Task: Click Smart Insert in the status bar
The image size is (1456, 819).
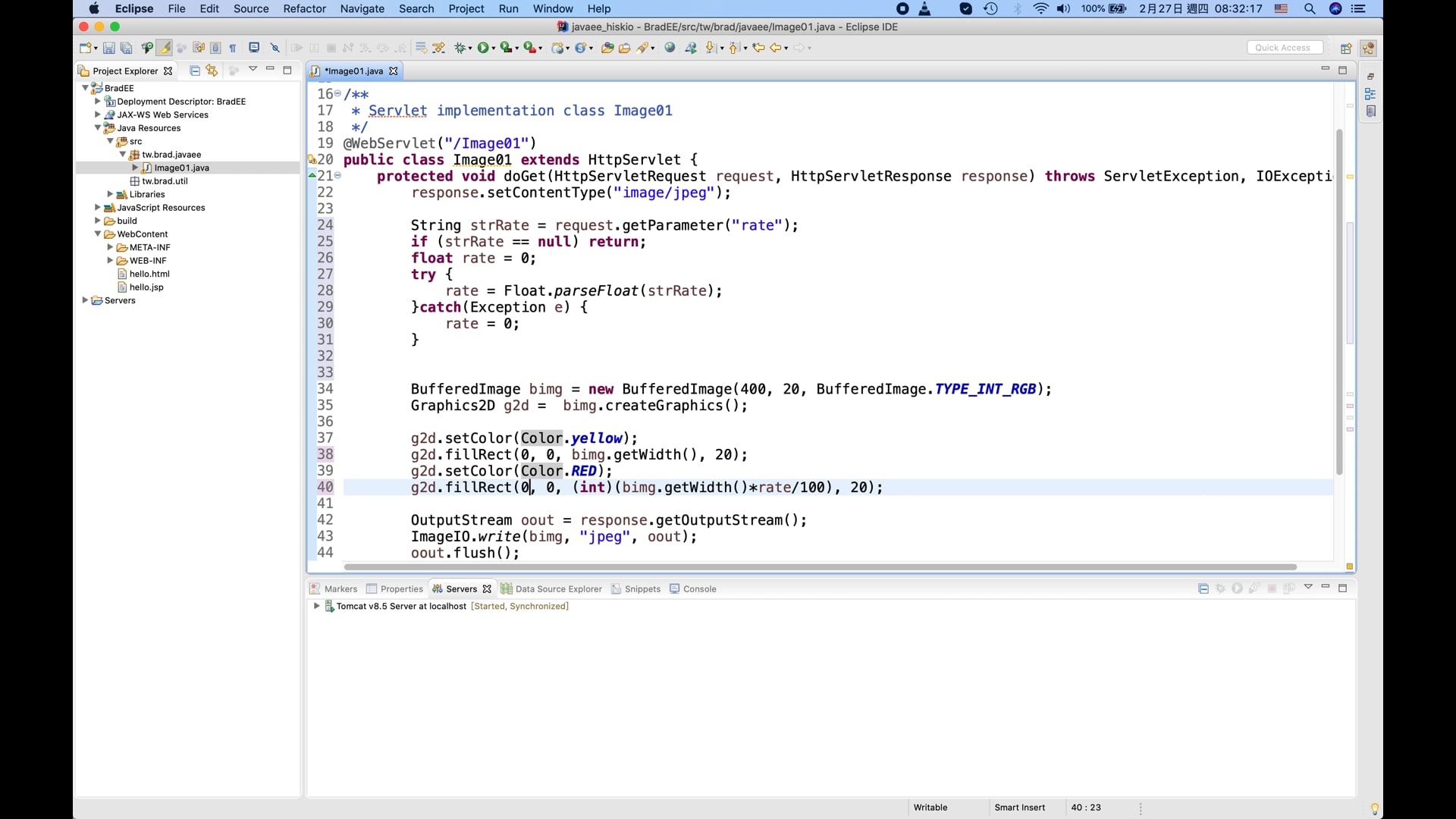Action: tap(1019, 807)
